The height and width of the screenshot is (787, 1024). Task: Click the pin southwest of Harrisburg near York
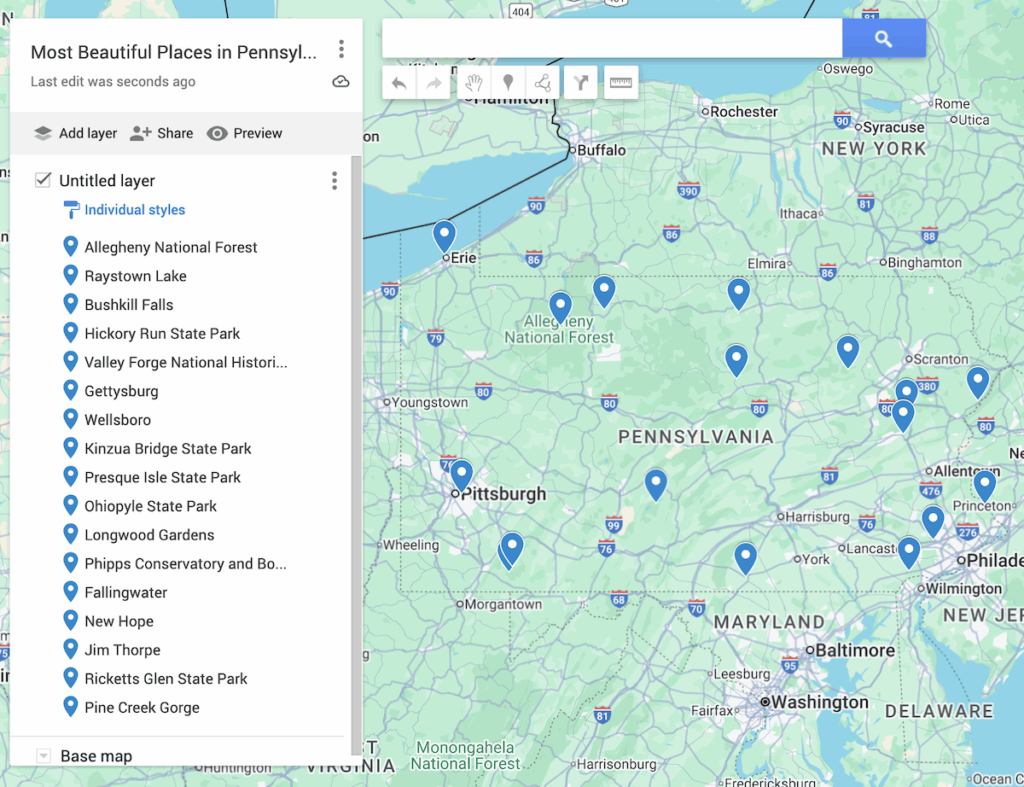[745, 557]
